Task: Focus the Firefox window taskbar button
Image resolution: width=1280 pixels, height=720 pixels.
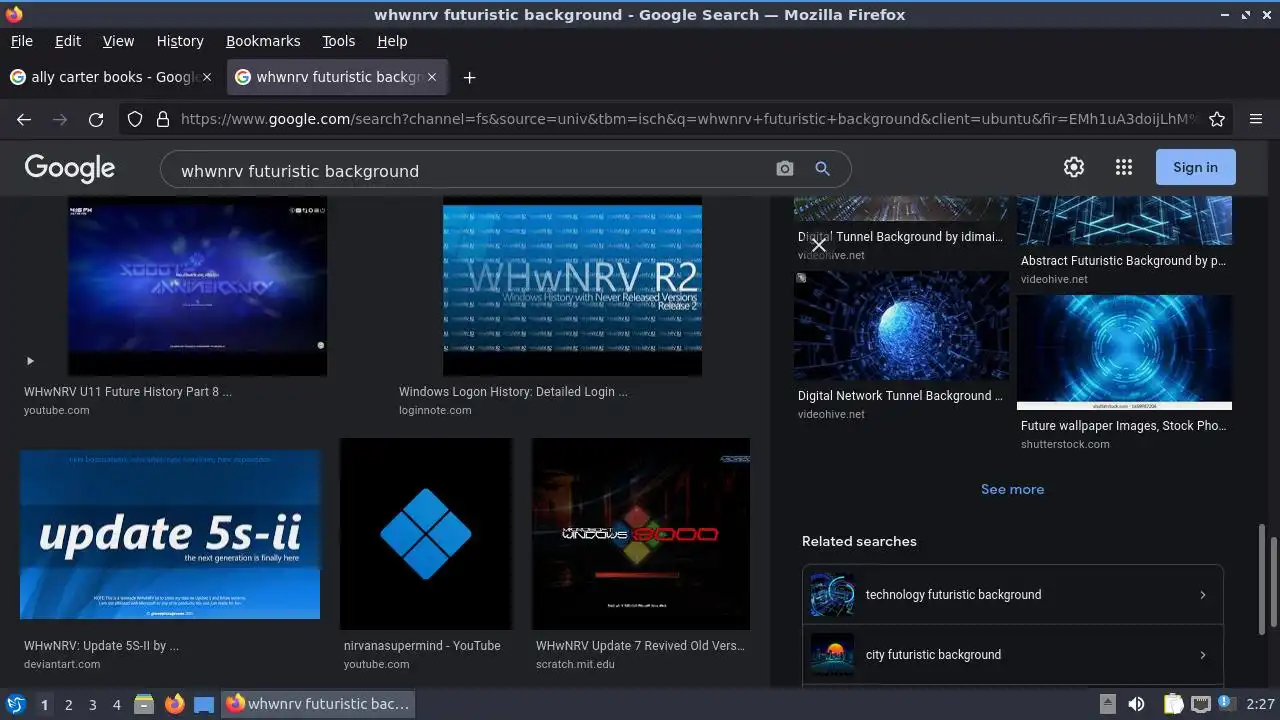Action: pos(318,704)
